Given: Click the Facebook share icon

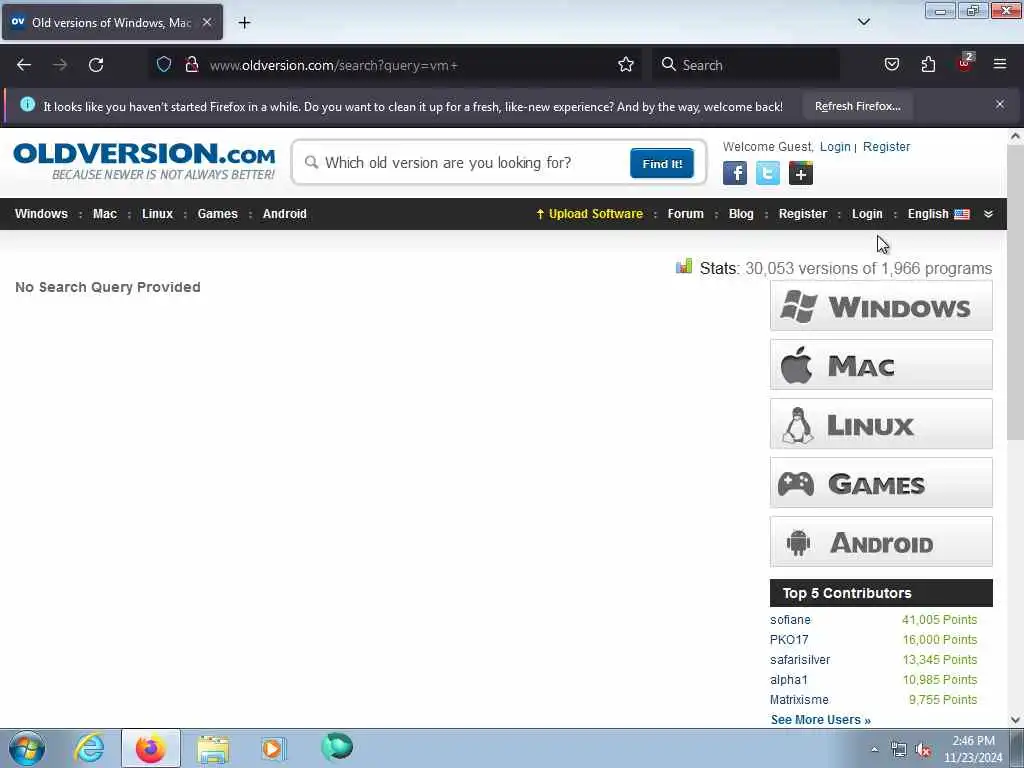Looking at the screenshot, I should (x=735, y=174).
